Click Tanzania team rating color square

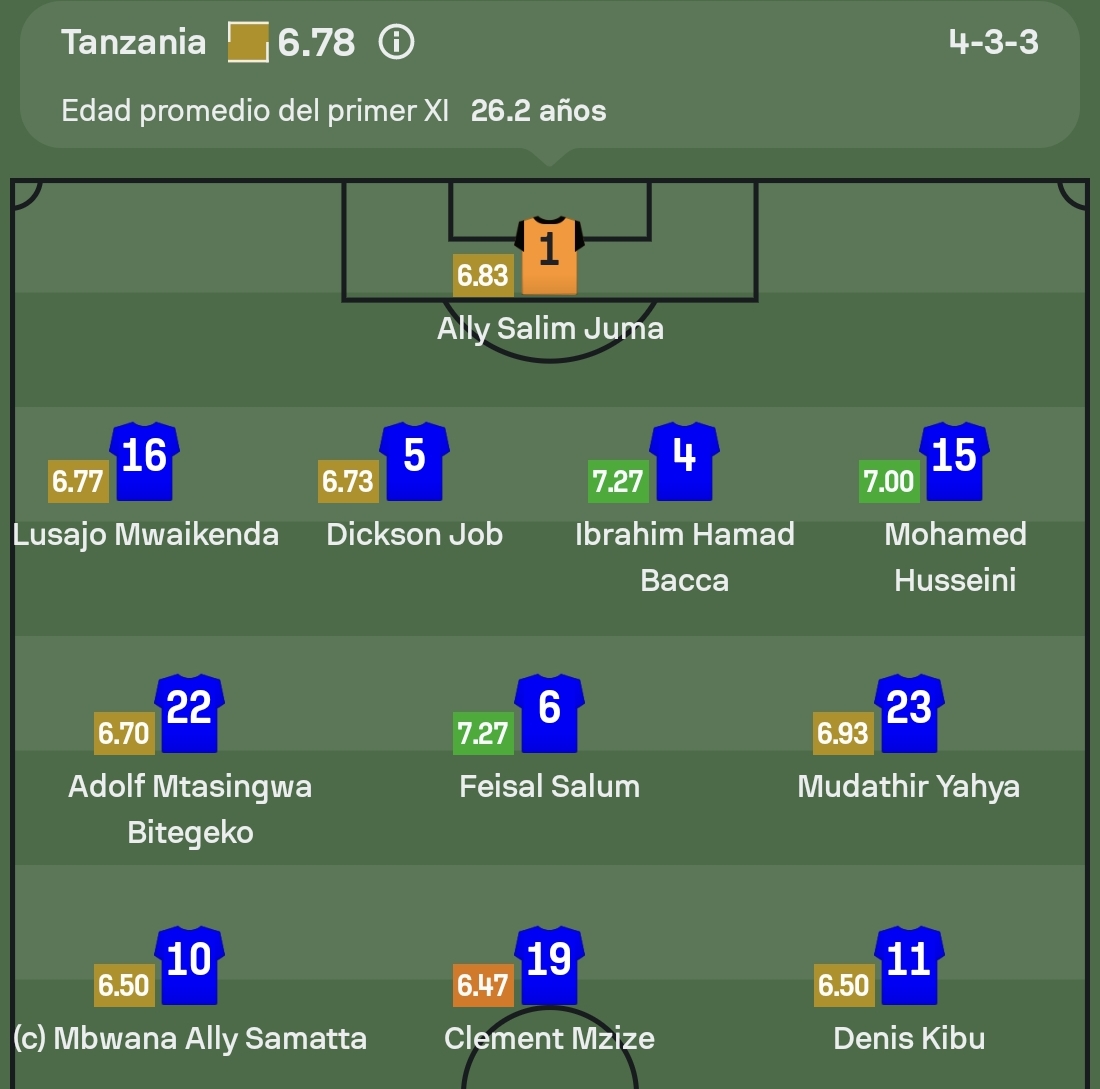[248, 43]
